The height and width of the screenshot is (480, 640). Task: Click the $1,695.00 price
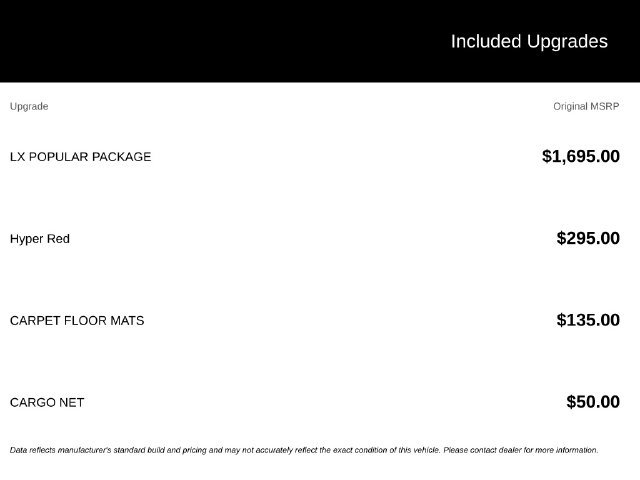tap(581, 156)
